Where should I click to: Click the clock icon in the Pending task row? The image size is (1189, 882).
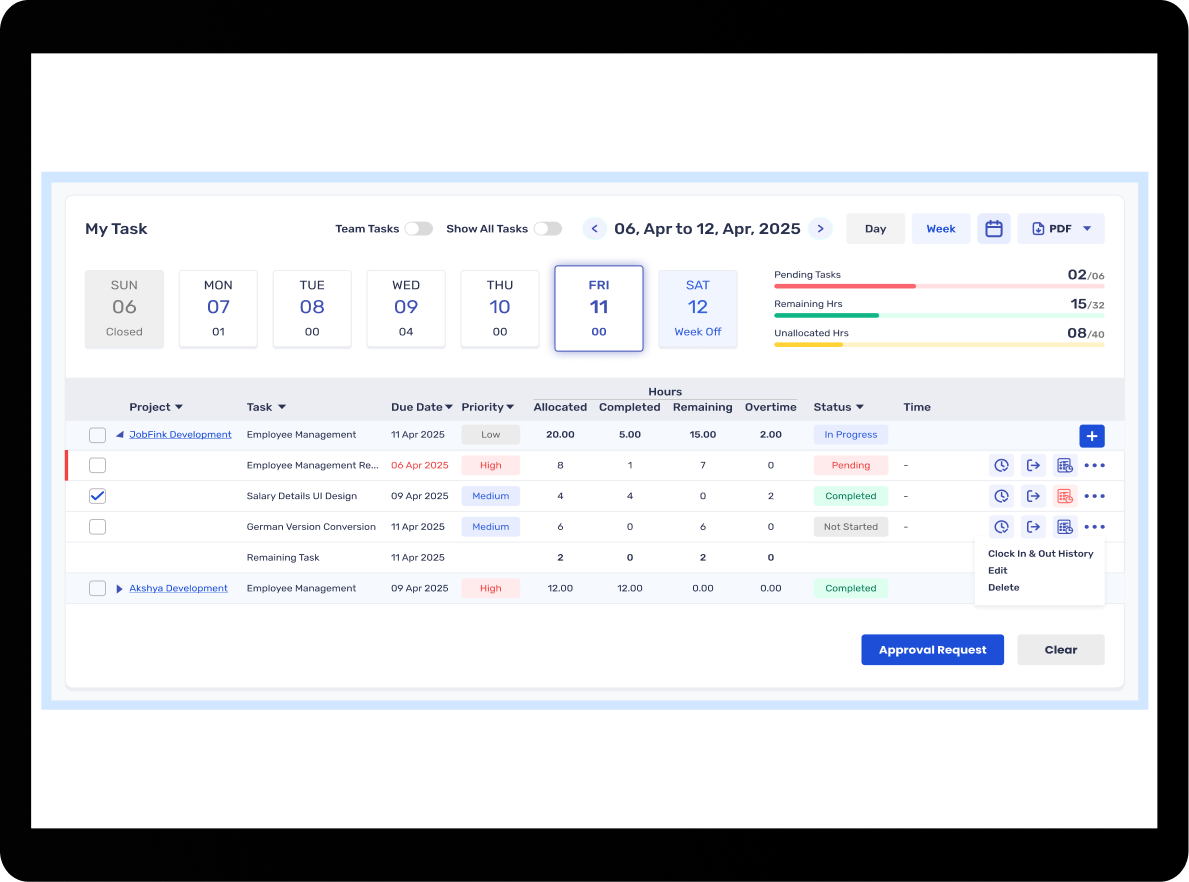point(1001,465)
